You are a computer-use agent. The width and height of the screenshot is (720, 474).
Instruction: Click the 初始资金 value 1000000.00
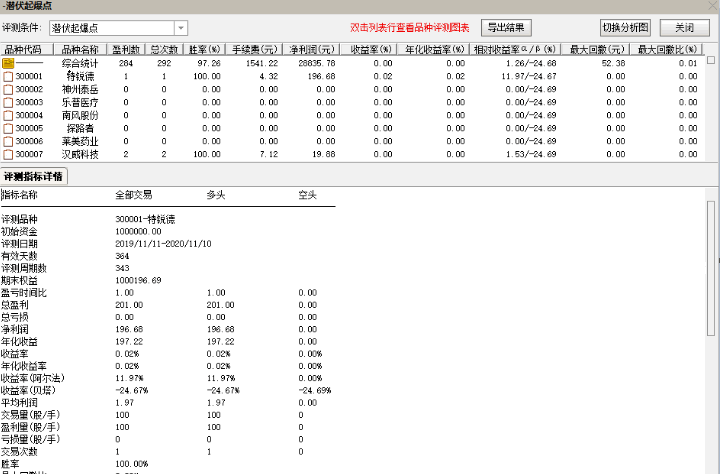[138, 231]
